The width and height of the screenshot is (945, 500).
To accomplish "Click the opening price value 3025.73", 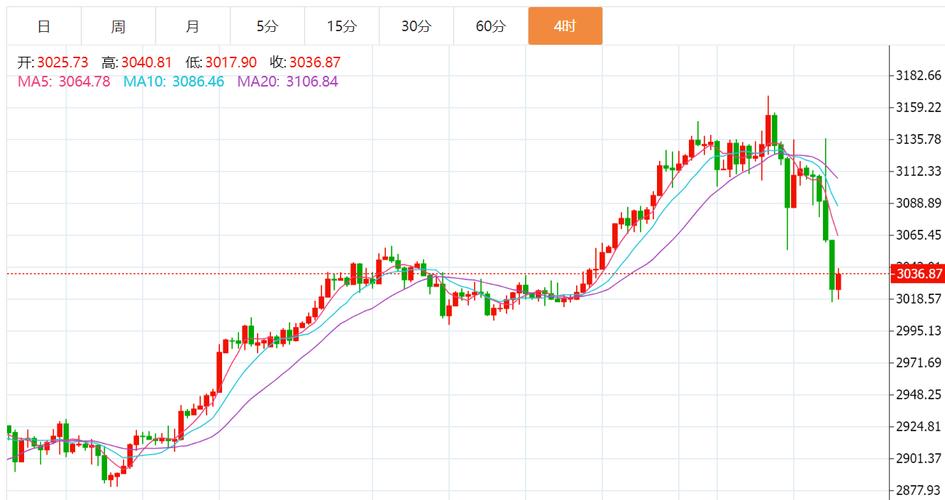I will (63, 63).
